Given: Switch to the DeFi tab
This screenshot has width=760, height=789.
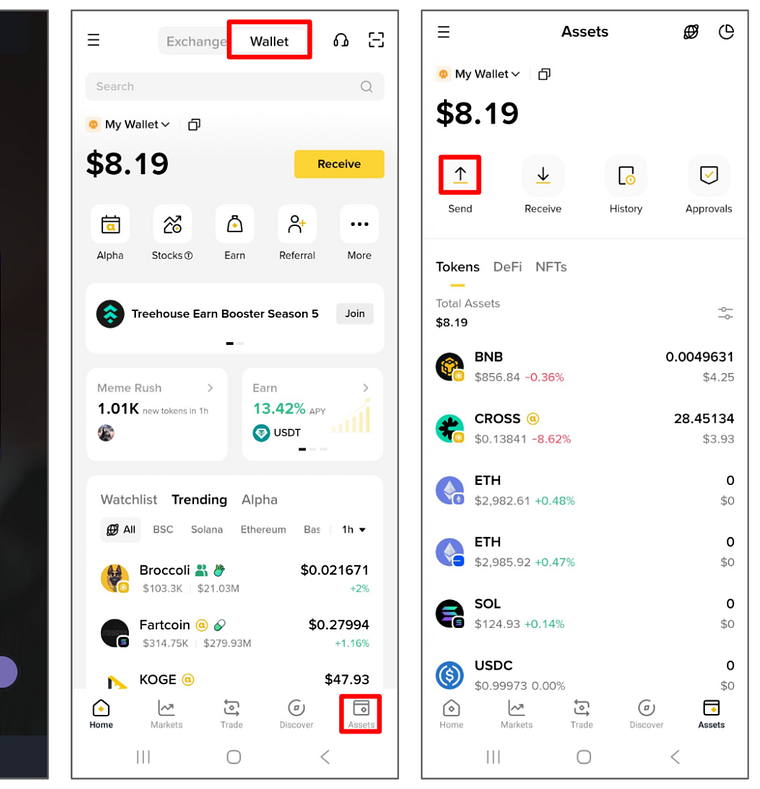Looking at the screenshot, I should tap(507, 267).
